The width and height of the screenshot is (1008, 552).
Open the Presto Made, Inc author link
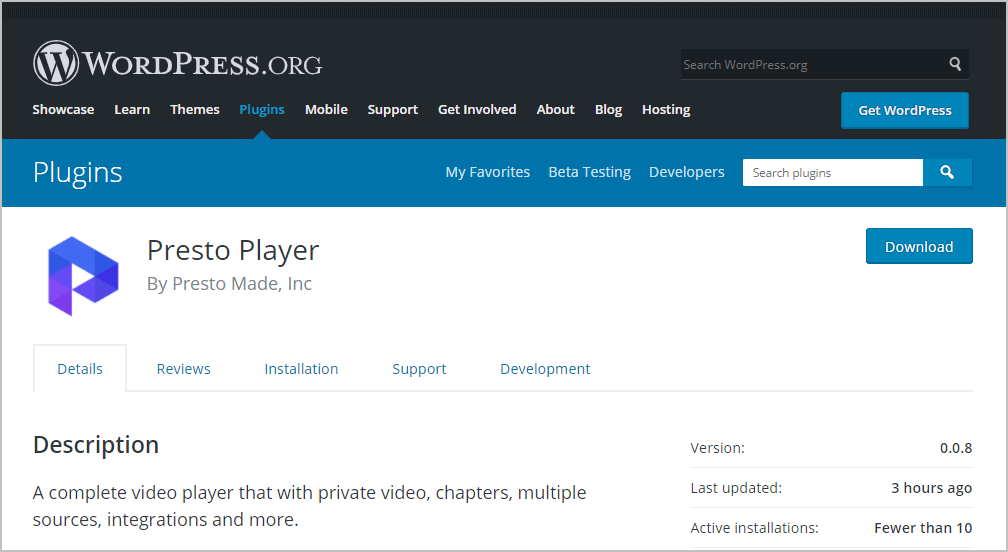(242, 283)
